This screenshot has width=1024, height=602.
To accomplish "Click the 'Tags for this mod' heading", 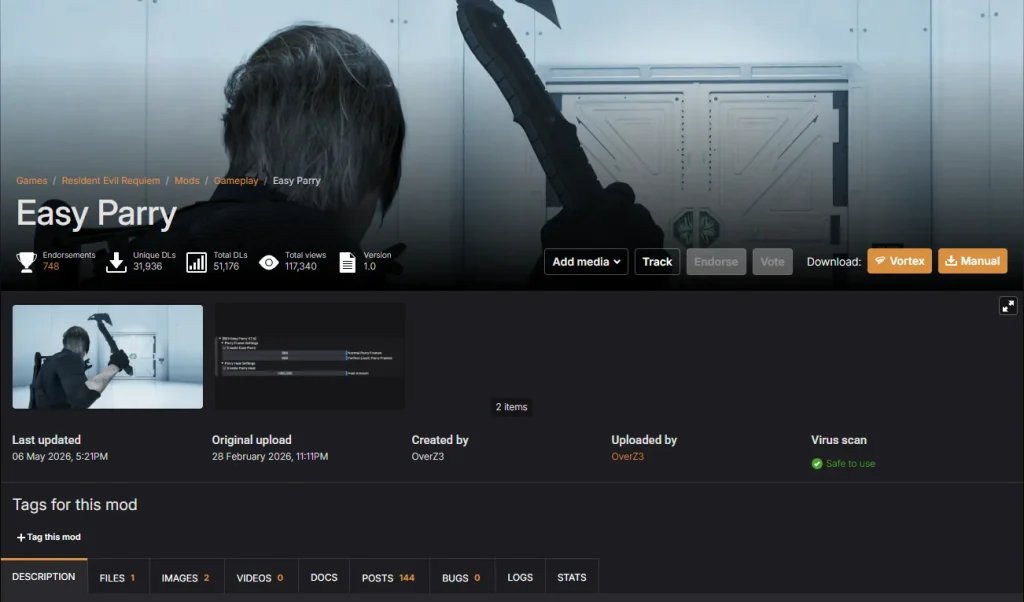I will 75,505.
